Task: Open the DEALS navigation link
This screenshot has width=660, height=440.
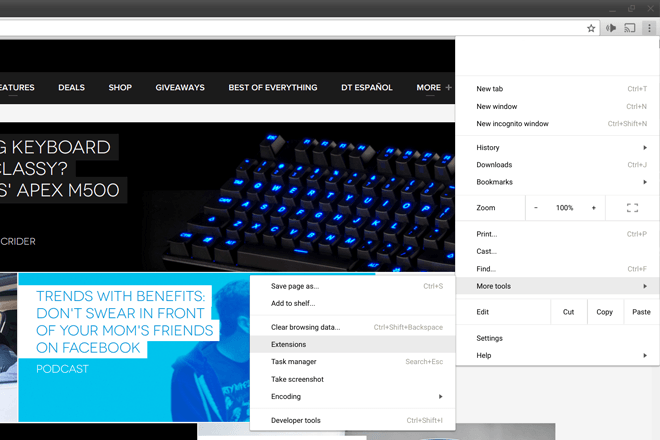Action: pos(72,88)
